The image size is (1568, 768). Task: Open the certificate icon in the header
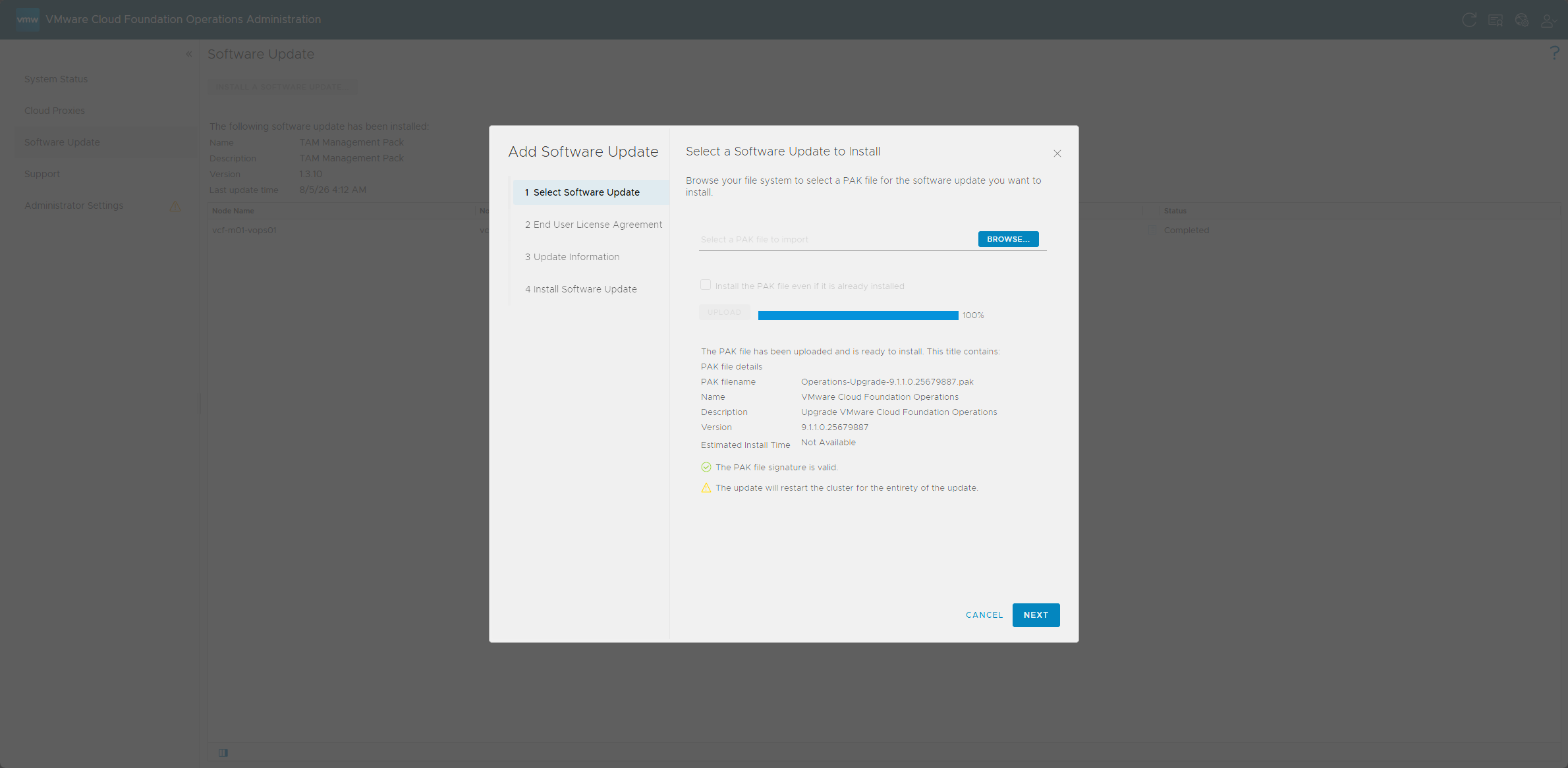coord(1495,20)
